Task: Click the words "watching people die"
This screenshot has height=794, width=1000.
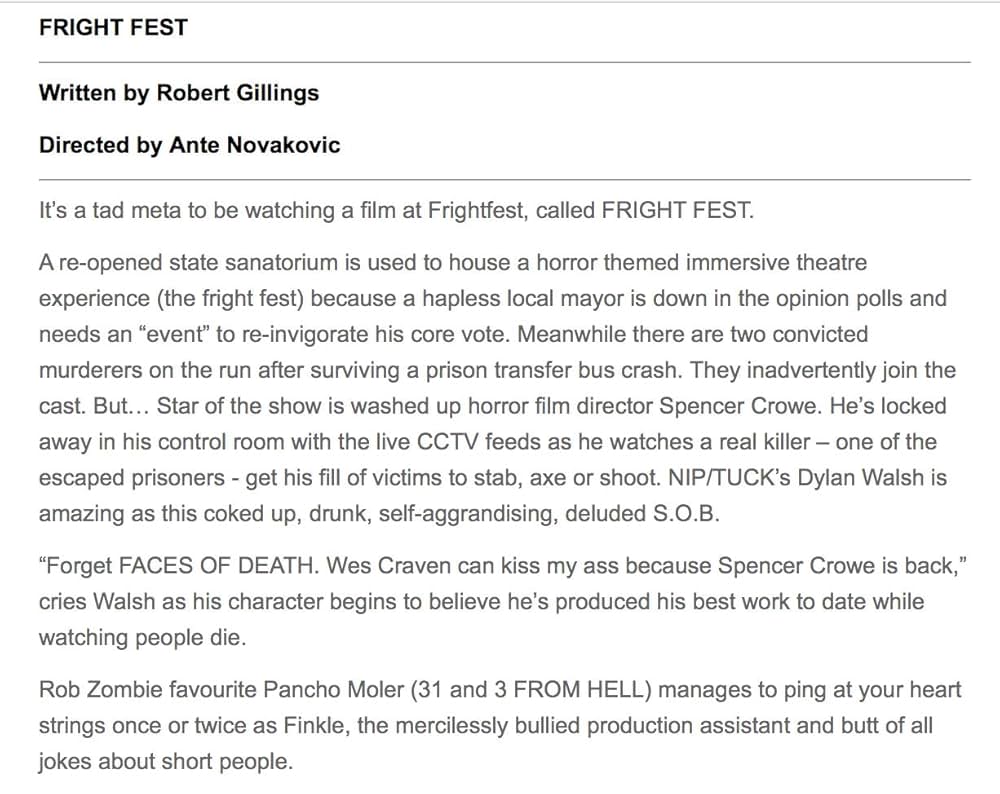Action: [x=141, y=639]
